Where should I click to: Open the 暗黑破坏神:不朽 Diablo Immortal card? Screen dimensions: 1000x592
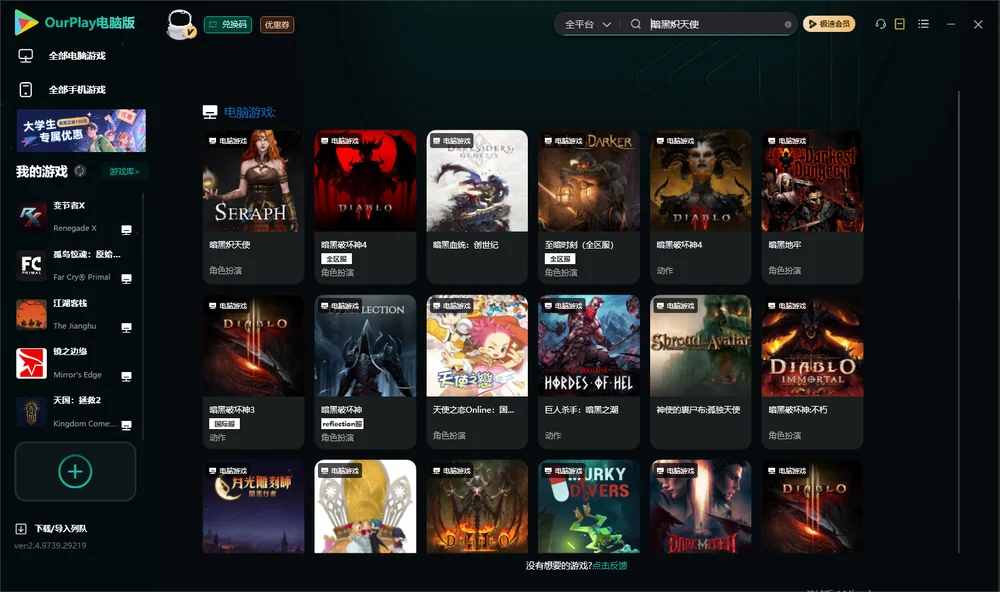pos(812,372)
